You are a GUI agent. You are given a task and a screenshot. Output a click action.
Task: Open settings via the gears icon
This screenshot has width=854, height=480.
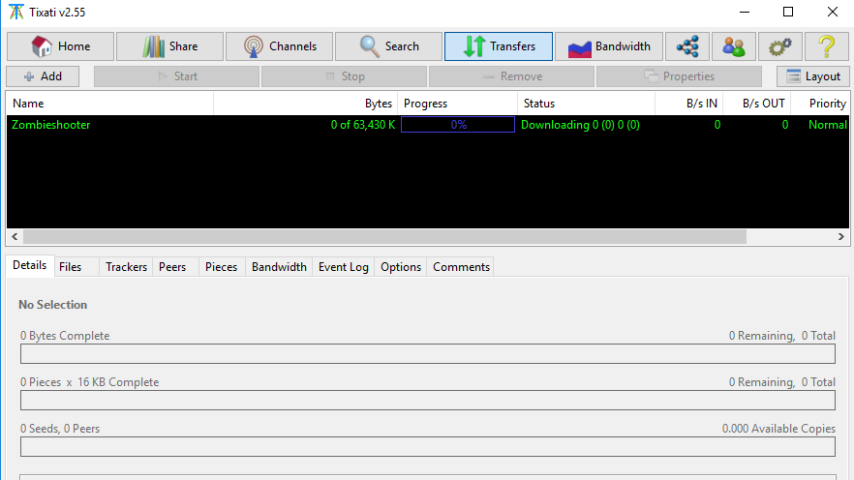click(780, 46)
